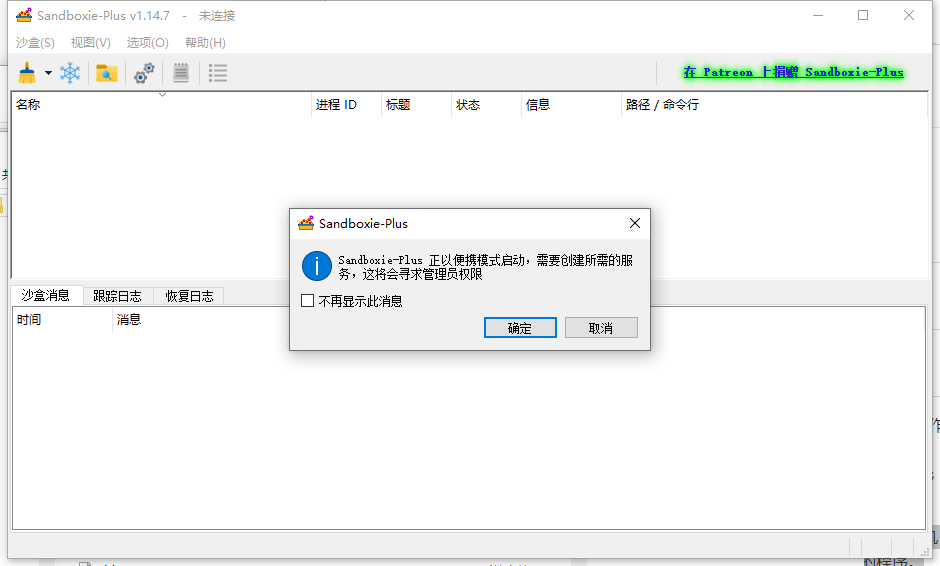Click the dialog title bar Sandboxie icon

click(x=306, y=223)
